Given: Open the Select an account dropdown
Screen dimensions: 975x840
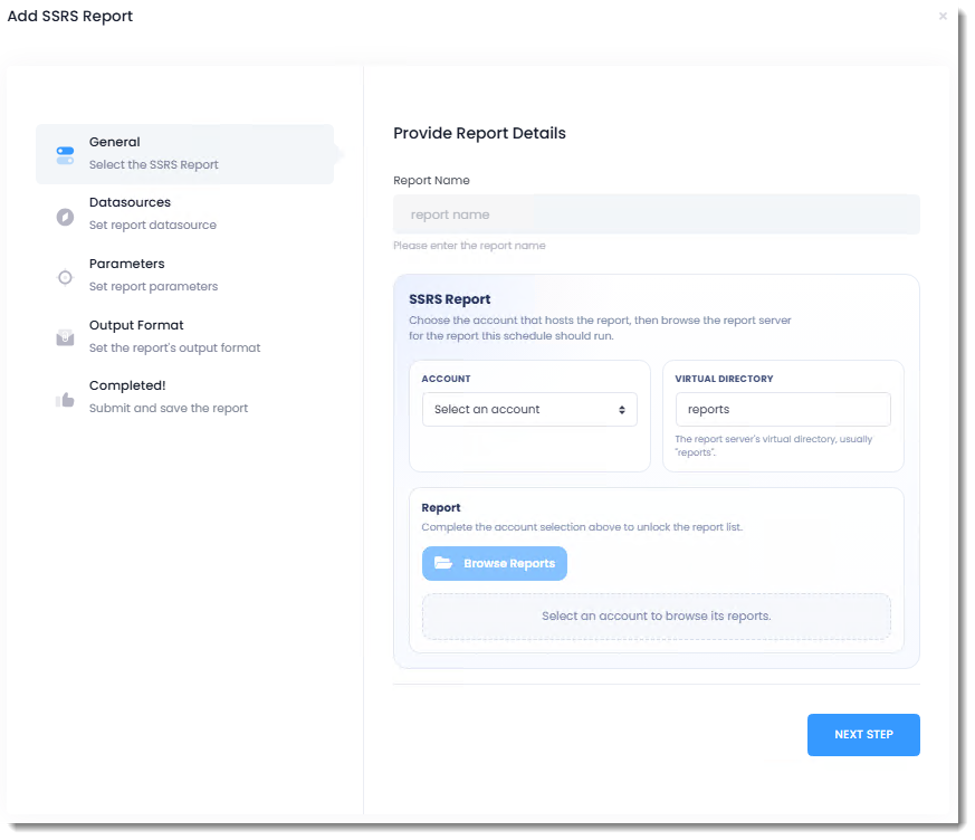Looking at the screenshot, I should (x=530, y=409).
